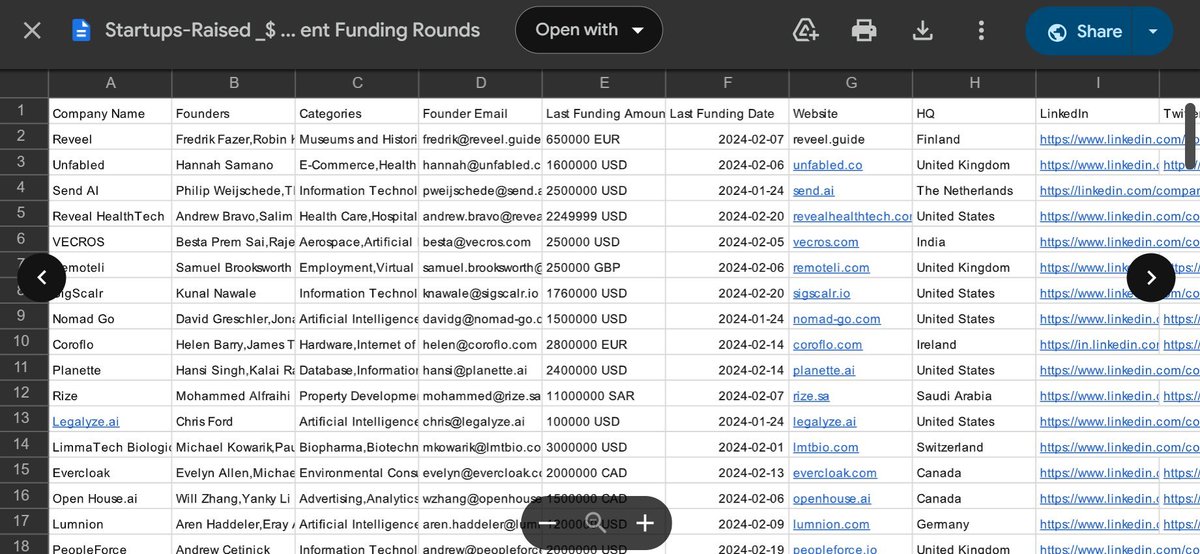Click the 'Evercloak' company cell

tap(110, 473)
